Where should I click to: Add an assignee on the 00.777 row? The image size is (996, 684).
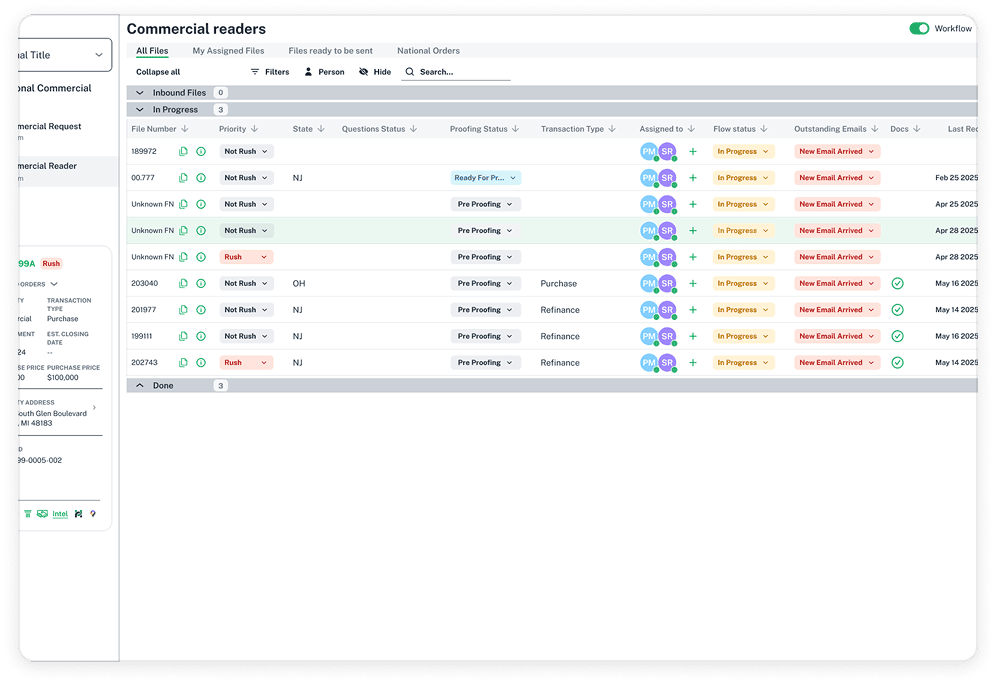[x=693, y=178]
